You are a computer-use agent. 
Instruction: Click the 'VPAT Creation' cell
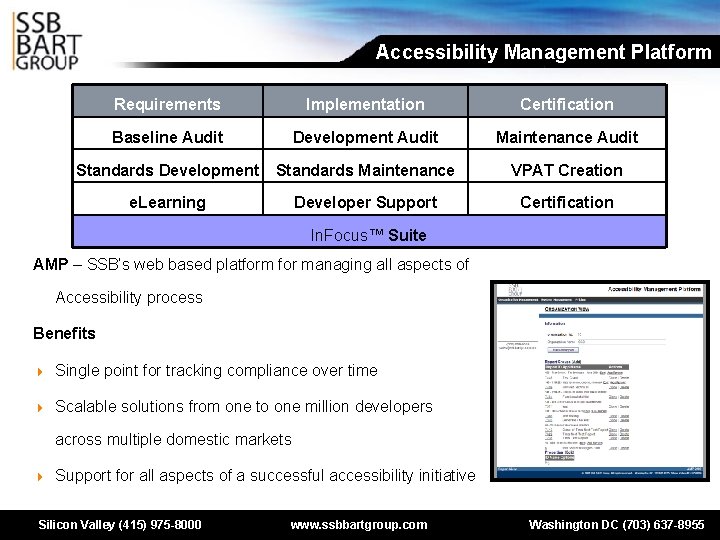pos(567,167)
